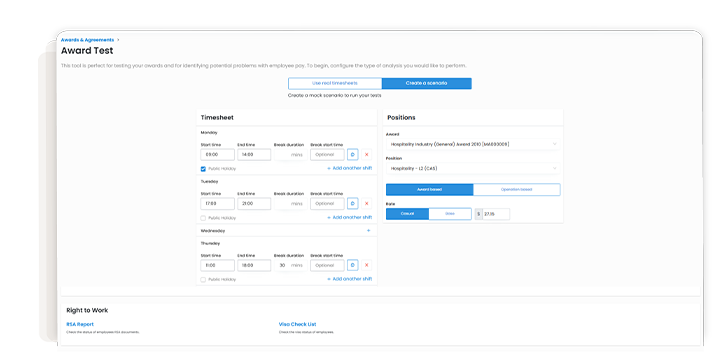The width and height of the screenshot is (720, 363).
Task: Edit Tuesday's break duration field
Action: click(290, 203)
